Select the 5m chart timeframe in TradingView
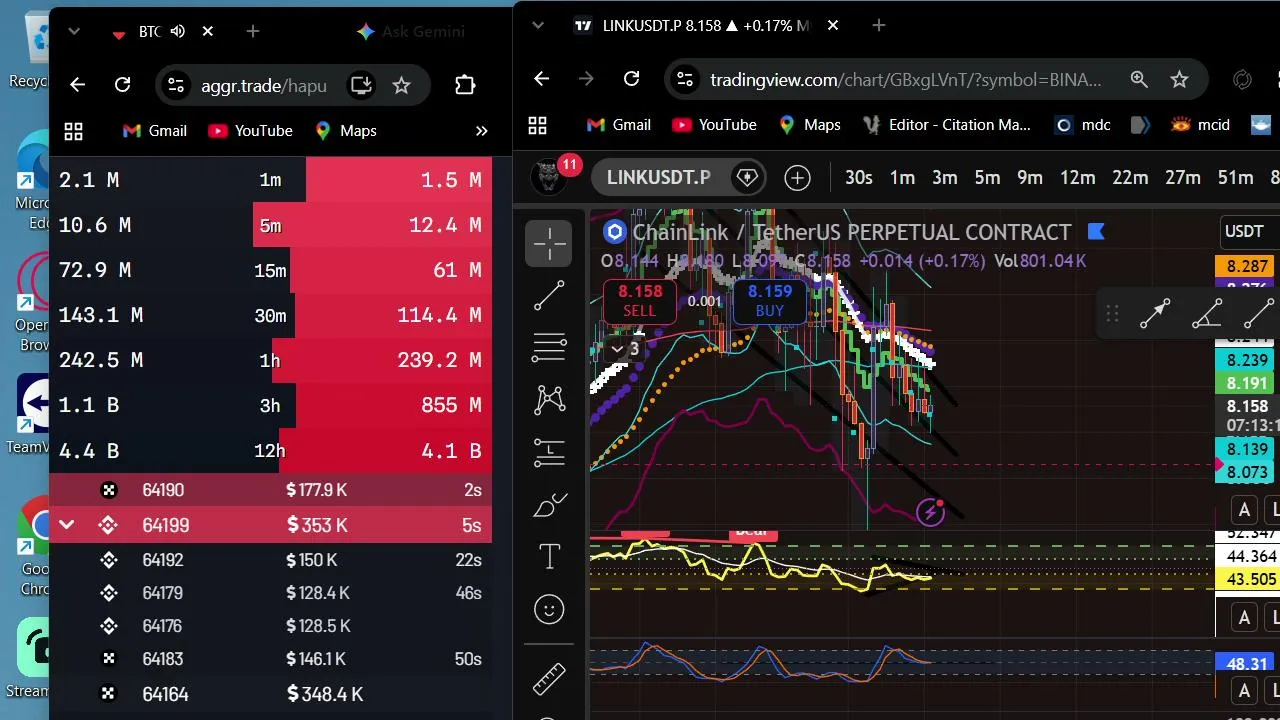This screenshot has height=720, width=1280. pyautogui.click(x=987, y=178)
